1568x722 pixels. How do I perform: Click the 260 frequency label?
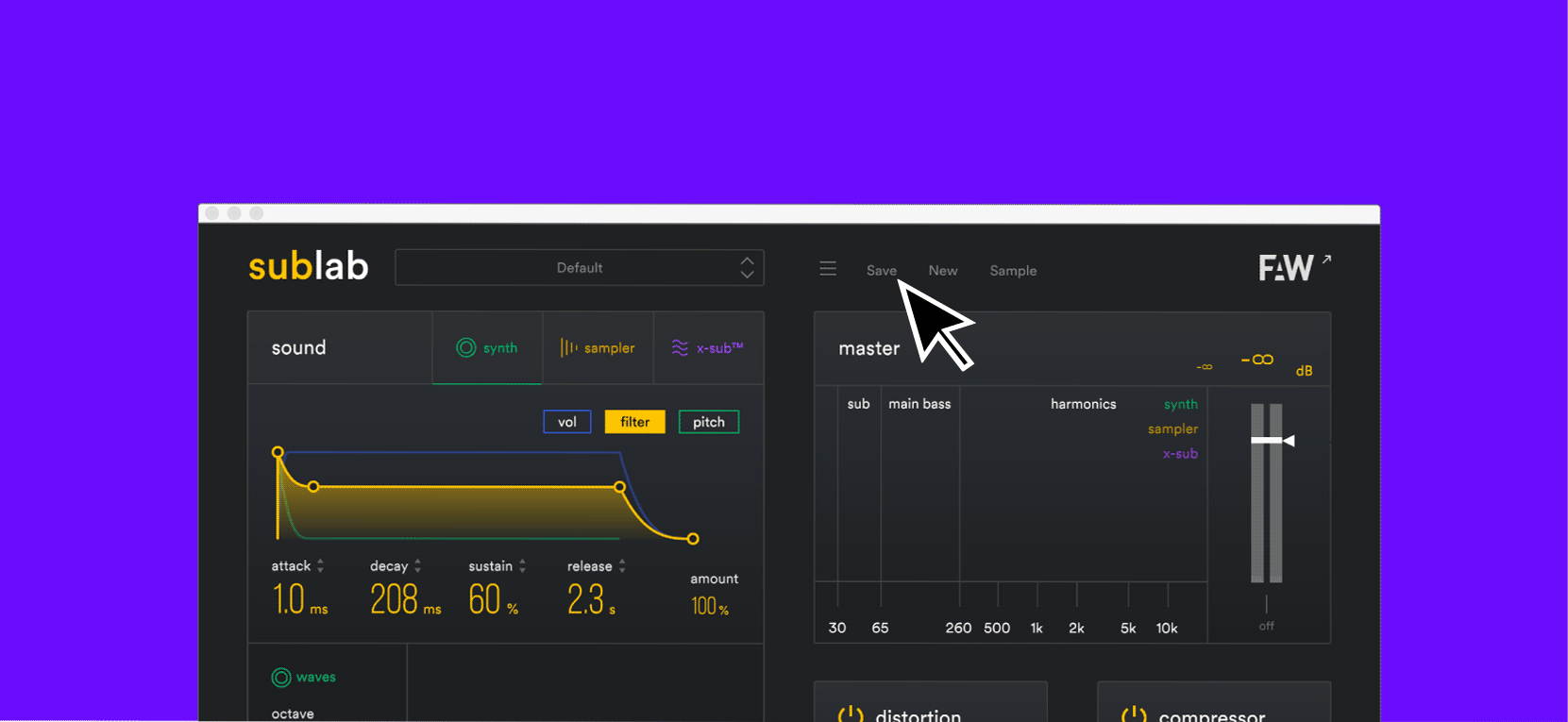(958, 628)
